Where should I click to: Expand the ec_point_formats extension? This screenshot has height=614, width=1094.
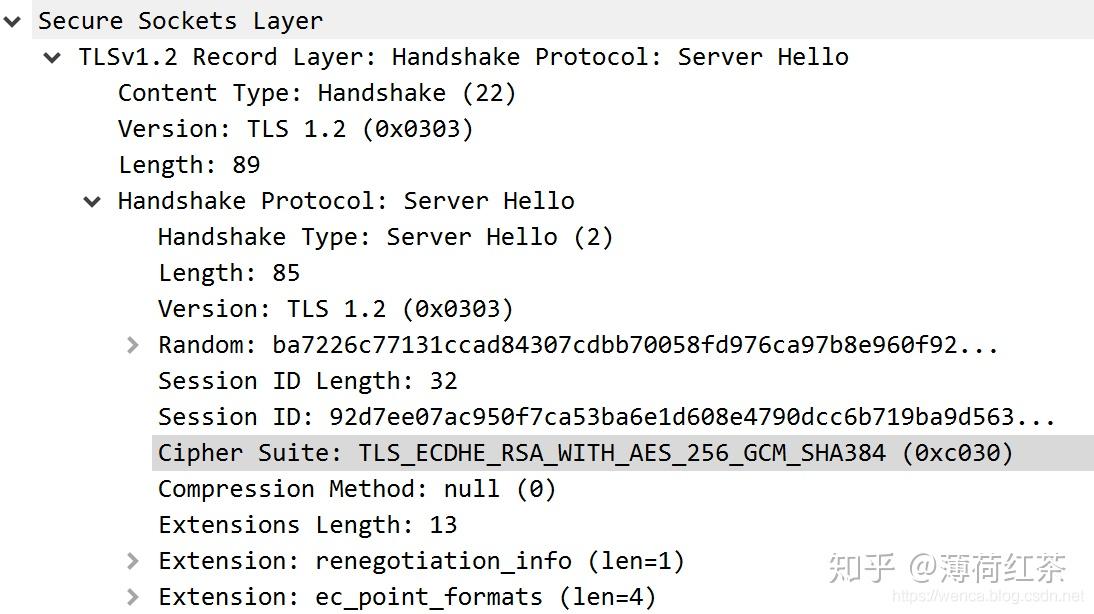click(132, 596)
